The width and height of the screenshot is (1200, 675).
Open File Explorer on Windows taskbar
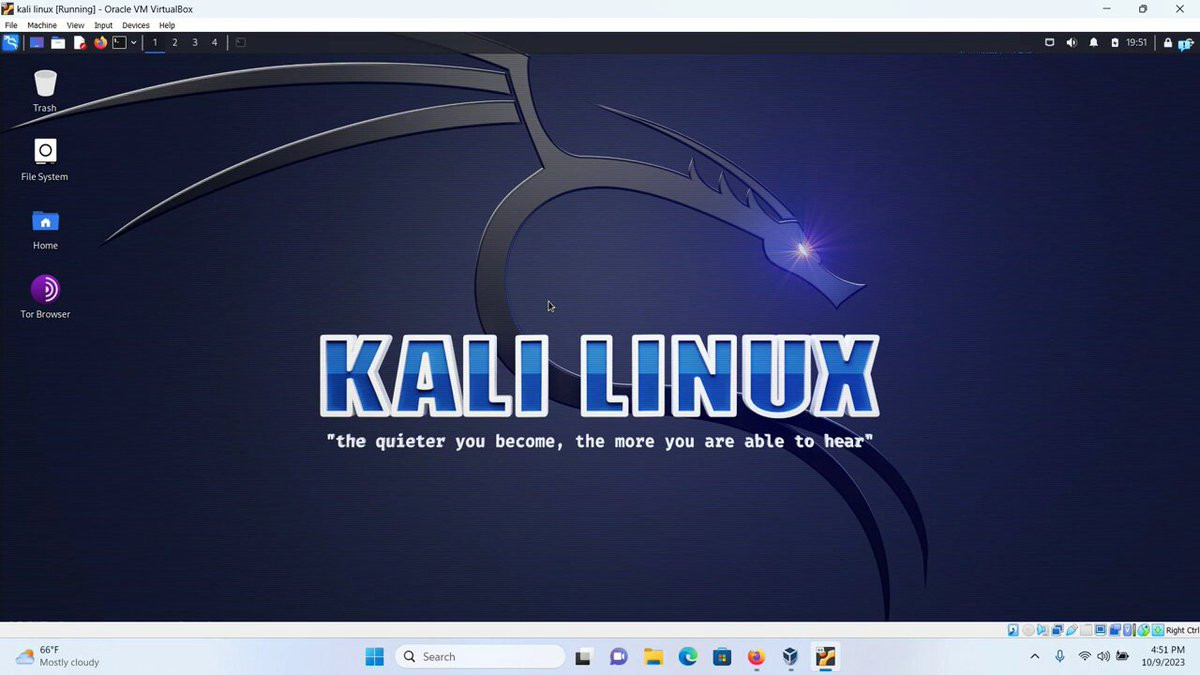tap(653, 657)
